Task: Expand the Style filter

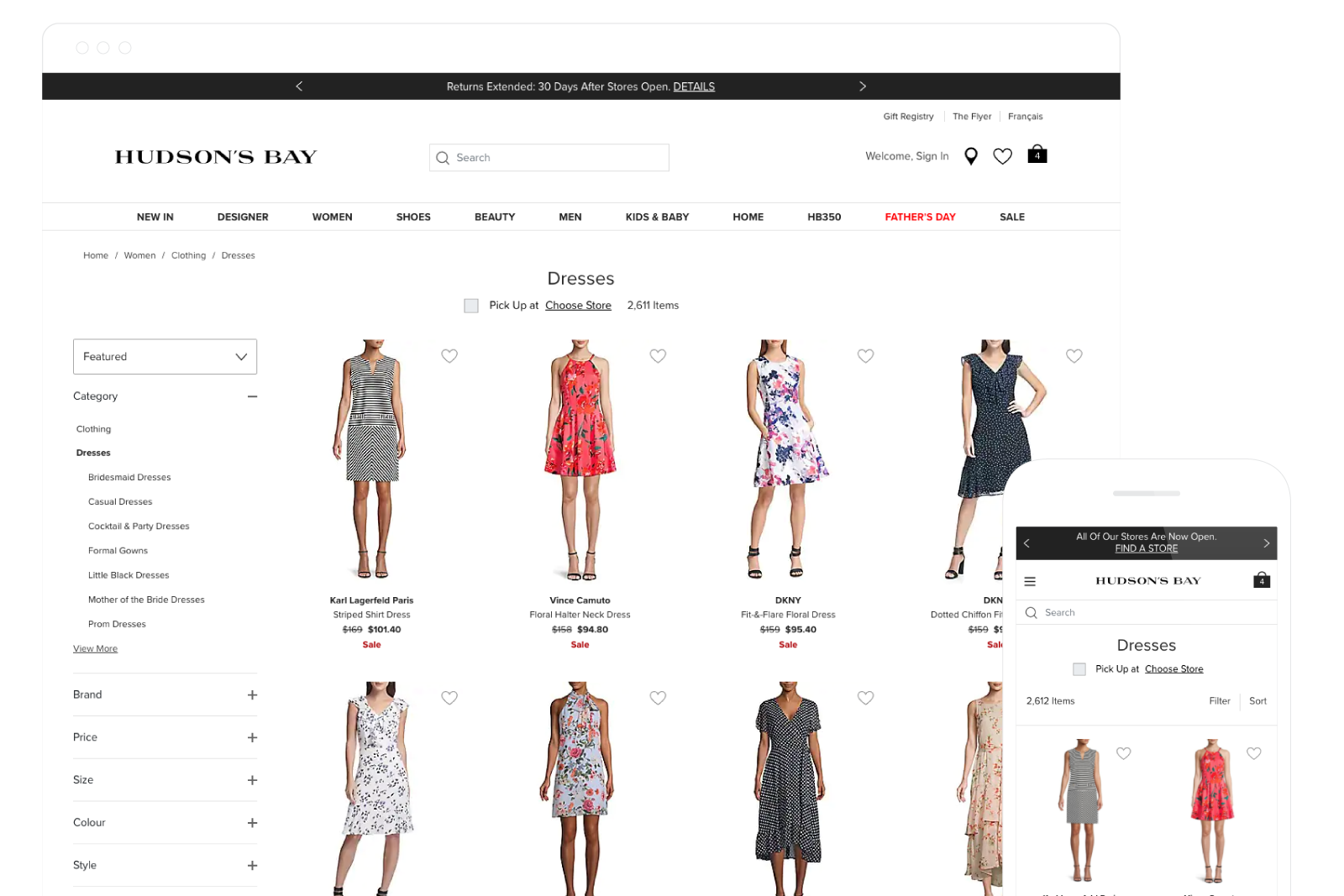Action: pos(252,866)
